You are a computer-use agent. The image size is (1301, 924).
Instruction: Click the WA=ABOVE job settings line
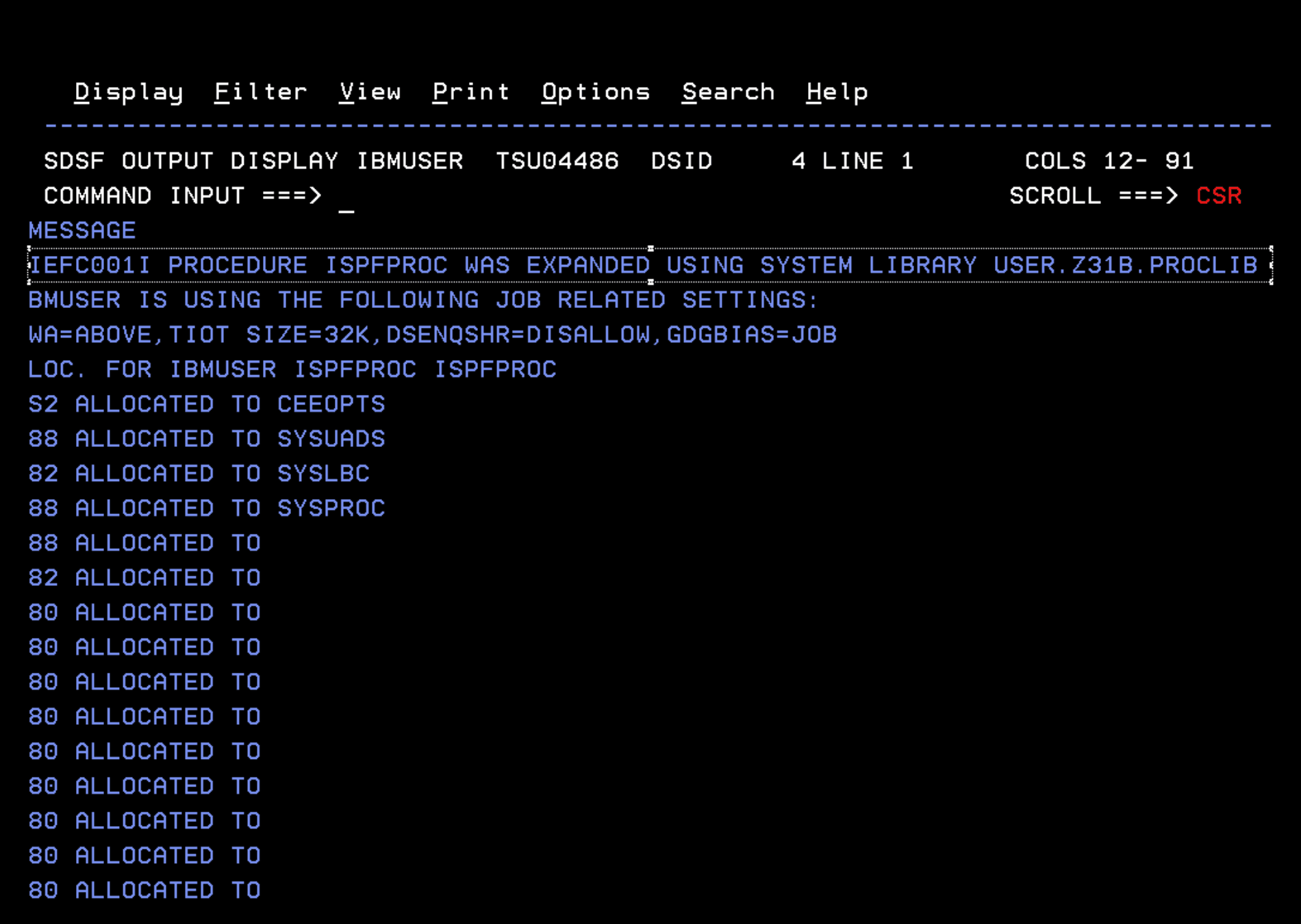(x=431, y=334)
